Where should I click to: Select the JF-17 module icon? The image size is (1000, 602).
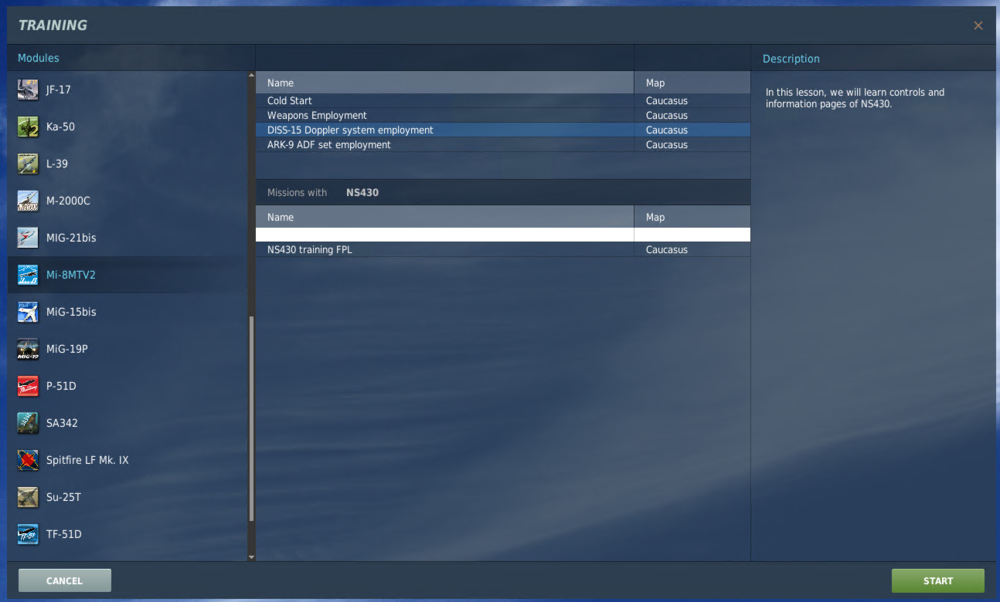pos(27,90)
